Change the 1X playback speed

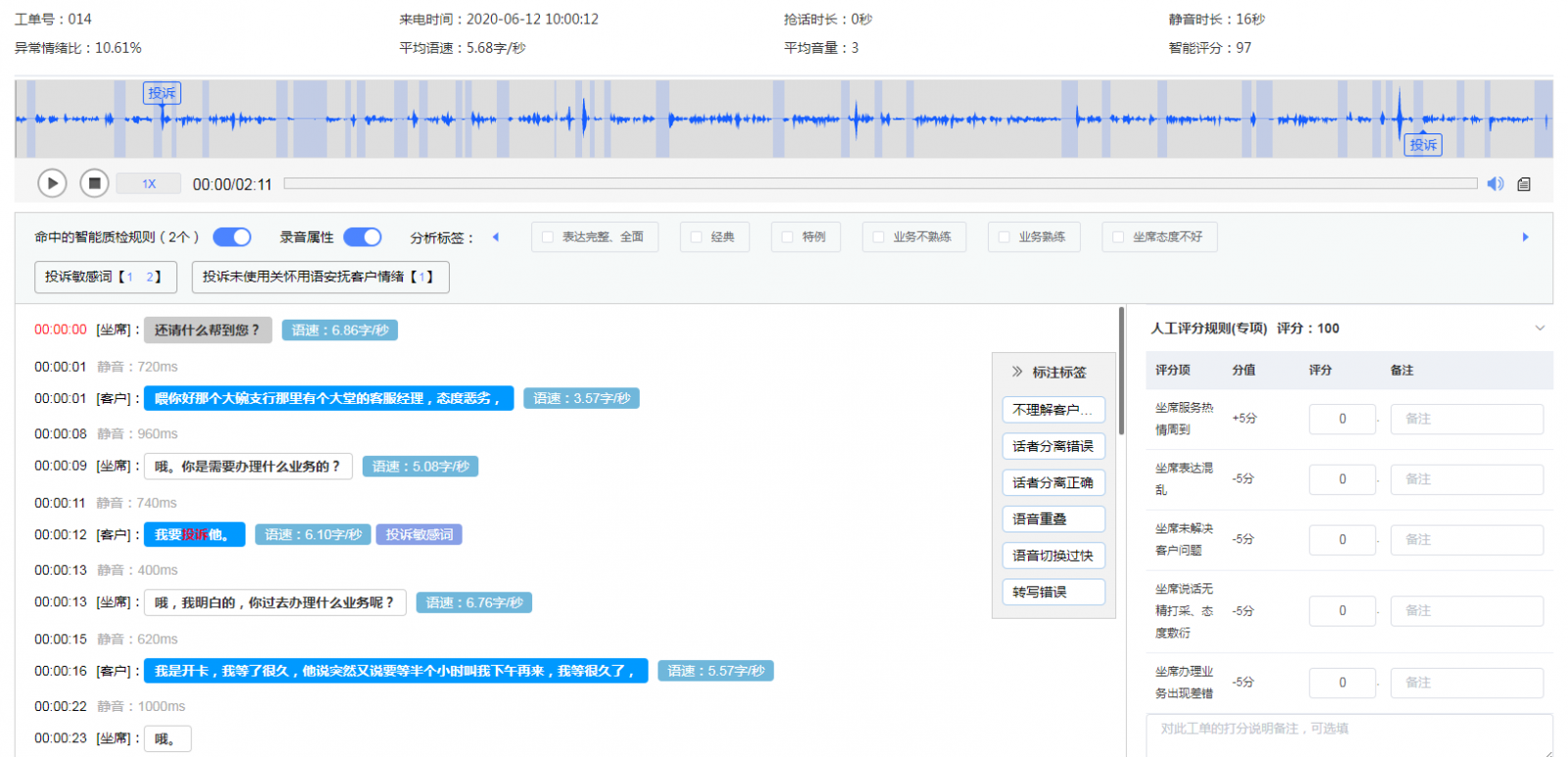[x=149, y=183]
